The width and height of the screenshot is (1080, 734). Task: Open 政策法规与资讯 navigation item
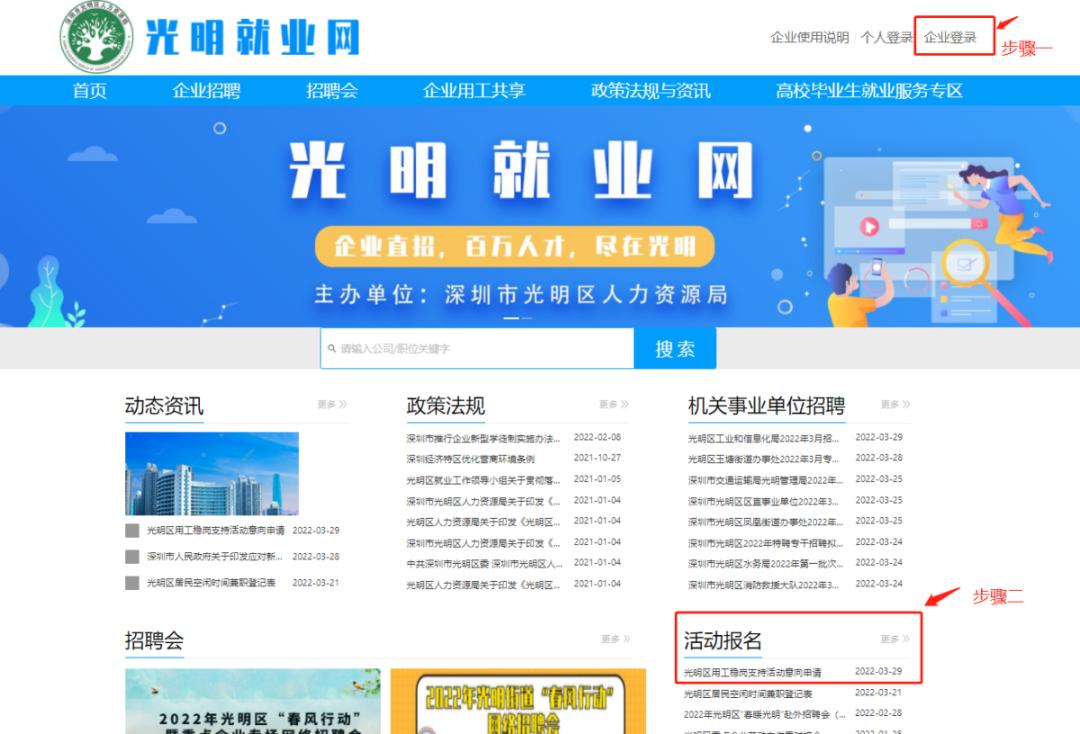coord(650,91)
